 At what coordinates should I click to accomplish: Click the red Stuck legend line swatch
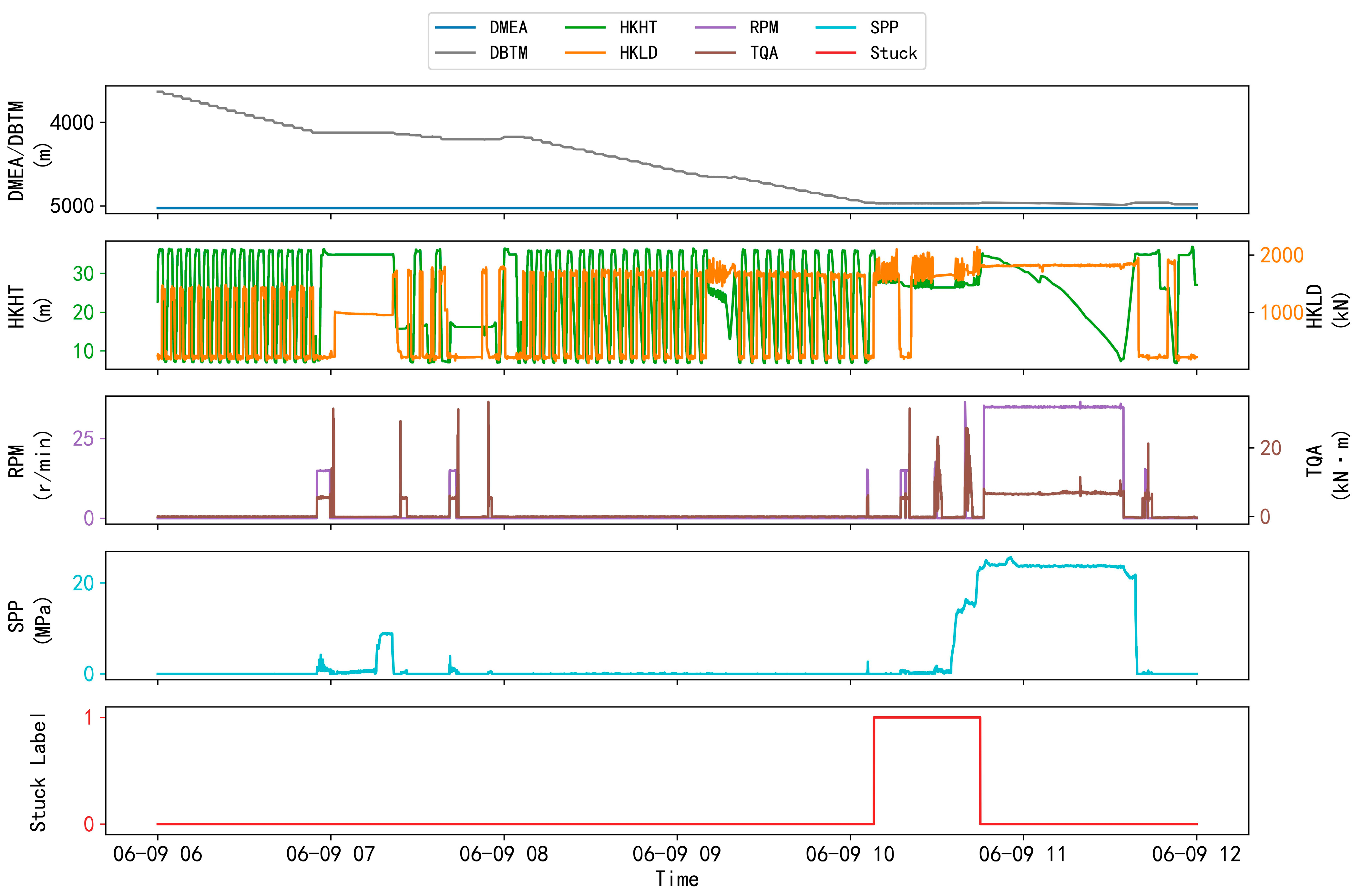click(x=835, y=53)
